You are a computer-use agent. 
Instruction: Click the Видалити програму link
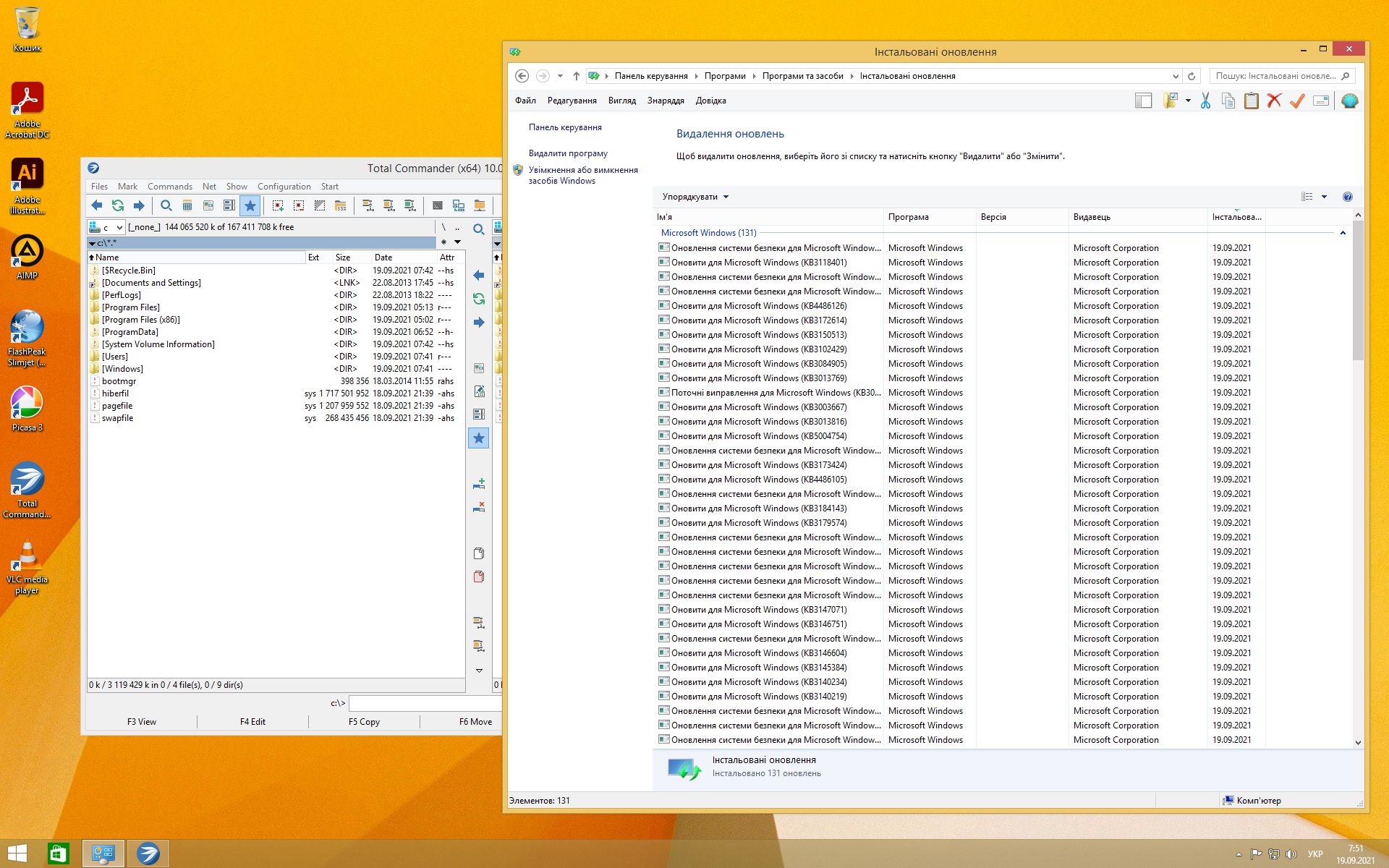point(568,153)
